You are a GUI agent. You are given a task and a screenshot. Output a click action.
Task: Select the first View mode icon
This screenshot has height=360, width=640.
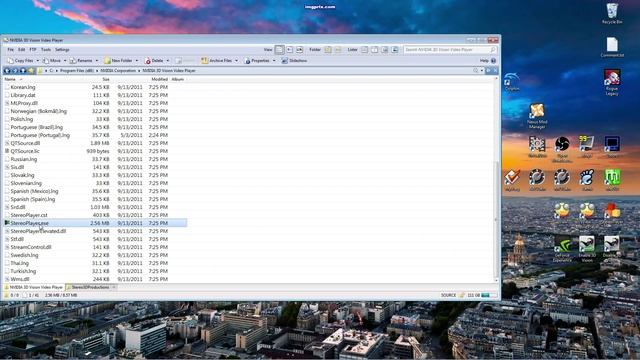point(279,49)
